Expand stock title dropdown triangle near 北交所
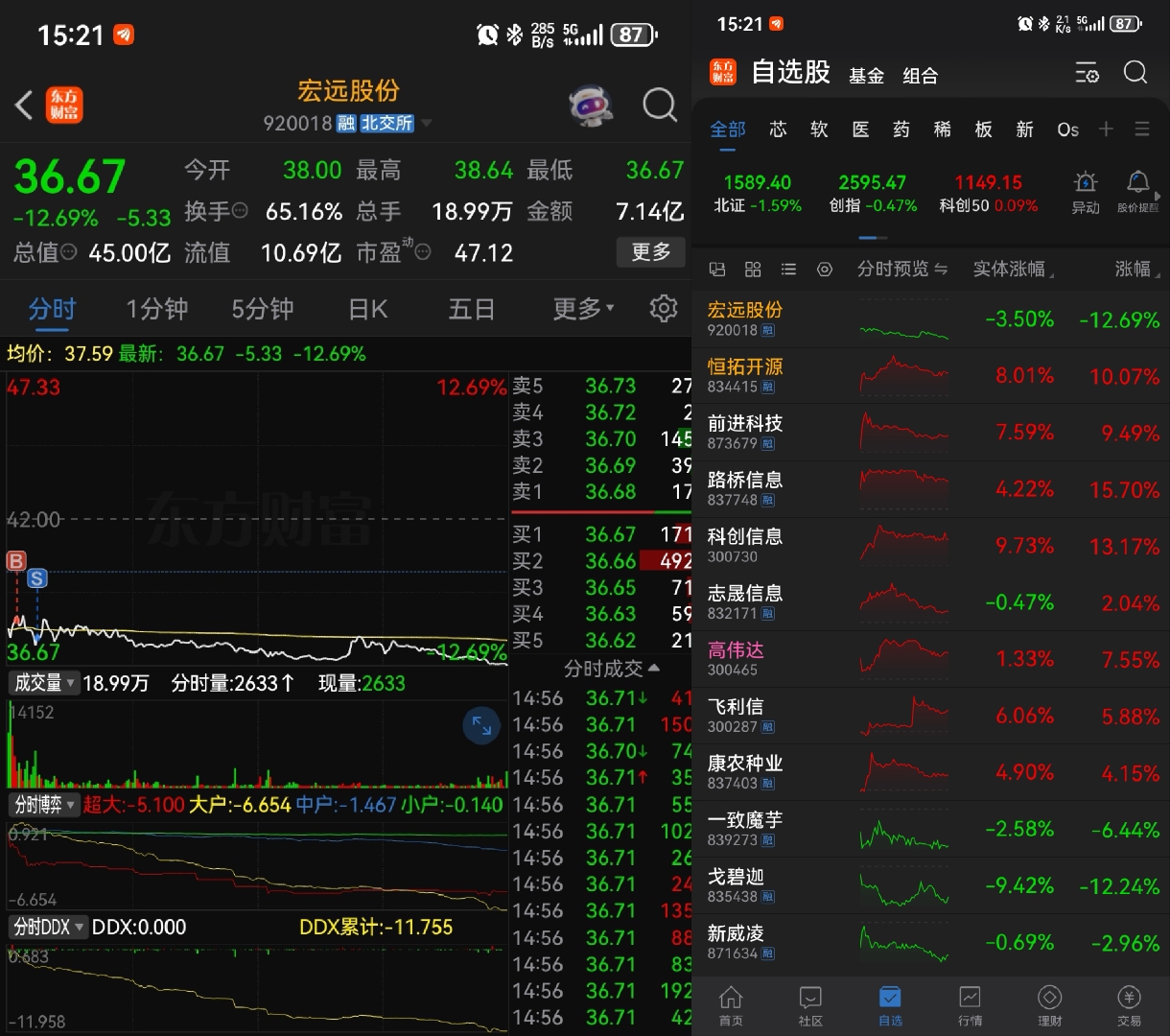This screenshot has height=1036, width=1170. [427, 124]
